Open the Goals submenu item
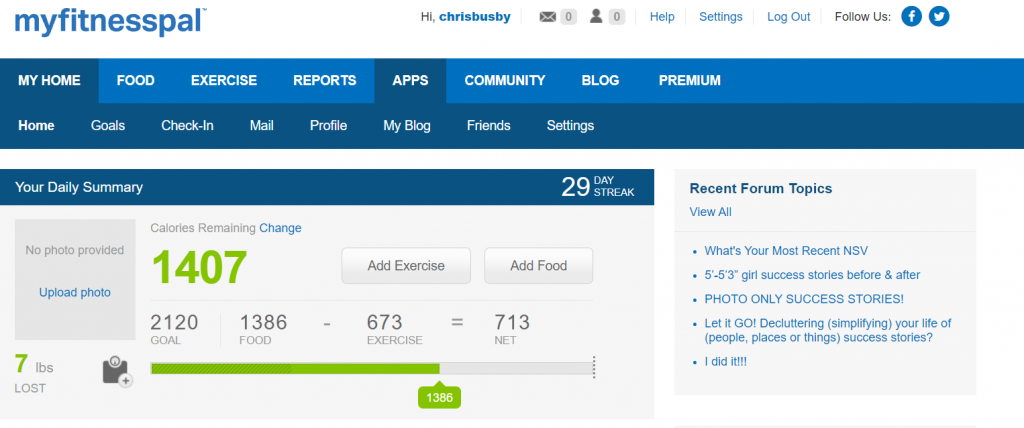Image resolution: width=1024 pixels, height=428 pixels. 108,125
